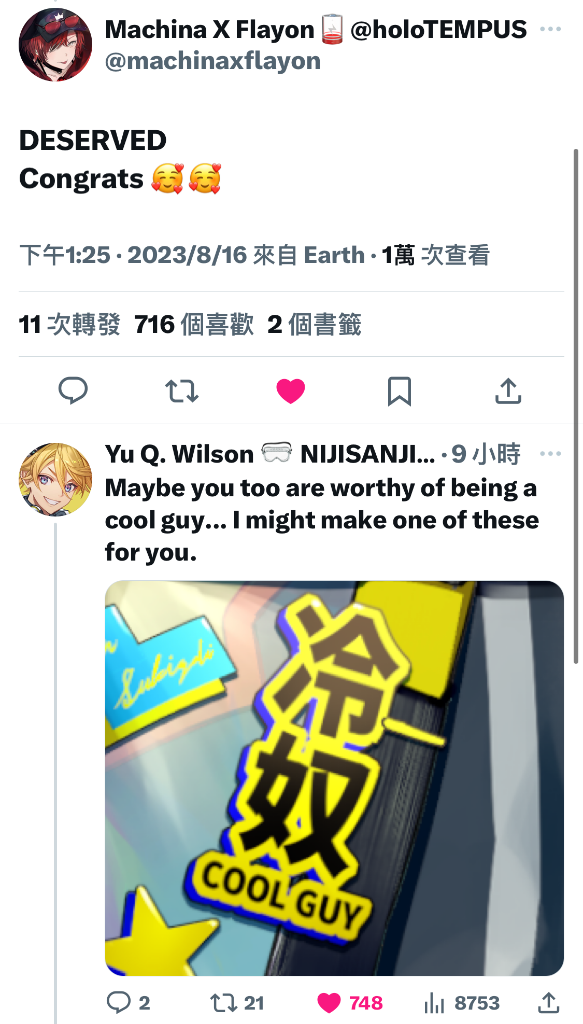Open more options on Yu Q. Wilson's tweet

[550, 454]
